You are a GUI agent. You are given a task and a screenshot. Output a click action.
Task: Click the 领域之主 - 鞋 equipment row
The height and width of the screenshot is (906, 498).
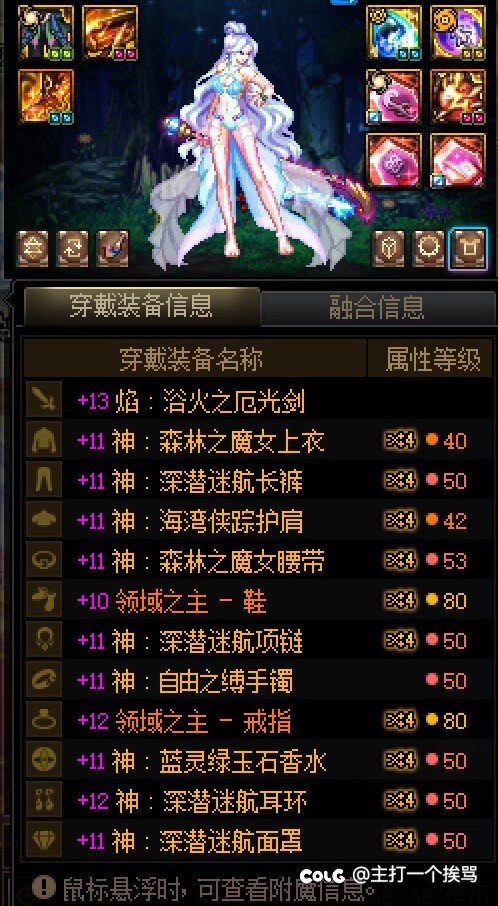coord(259,601)
